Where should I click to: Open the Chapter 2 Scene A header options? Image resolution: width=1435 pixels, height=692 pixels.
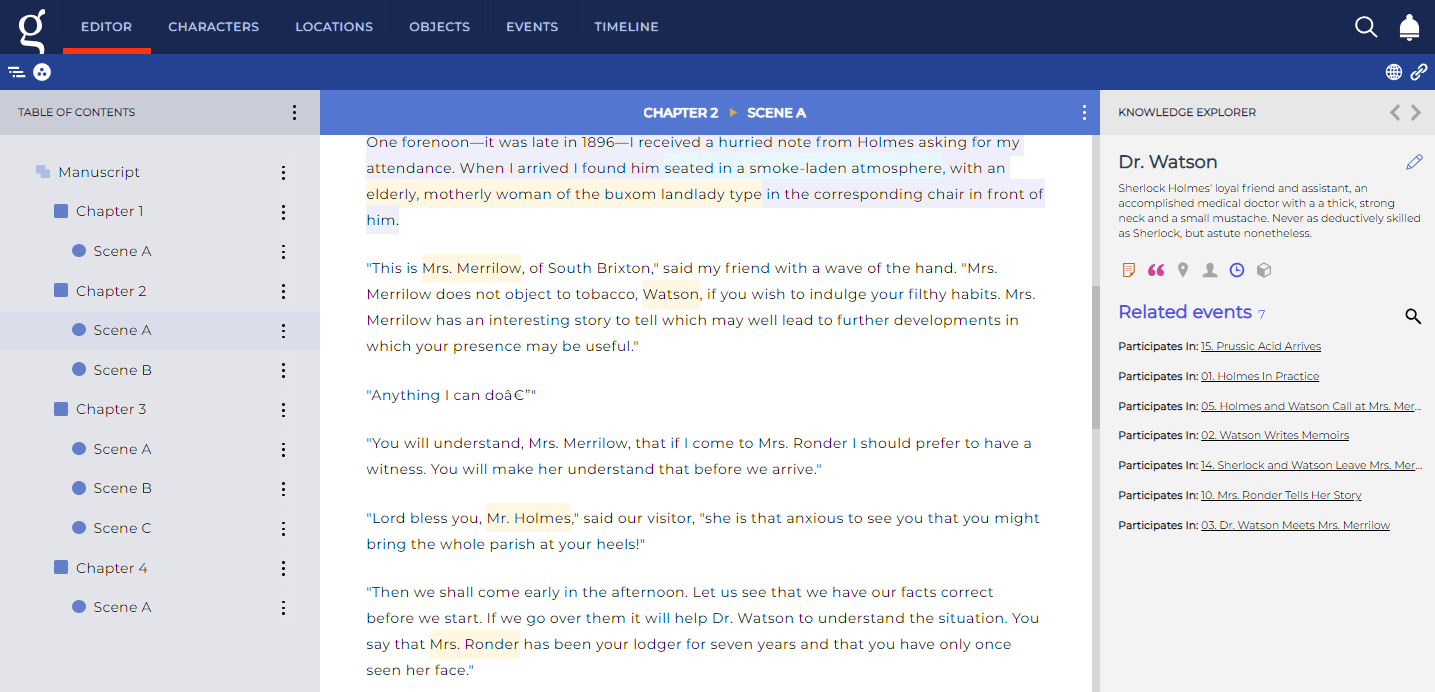tap(1084, 113)
